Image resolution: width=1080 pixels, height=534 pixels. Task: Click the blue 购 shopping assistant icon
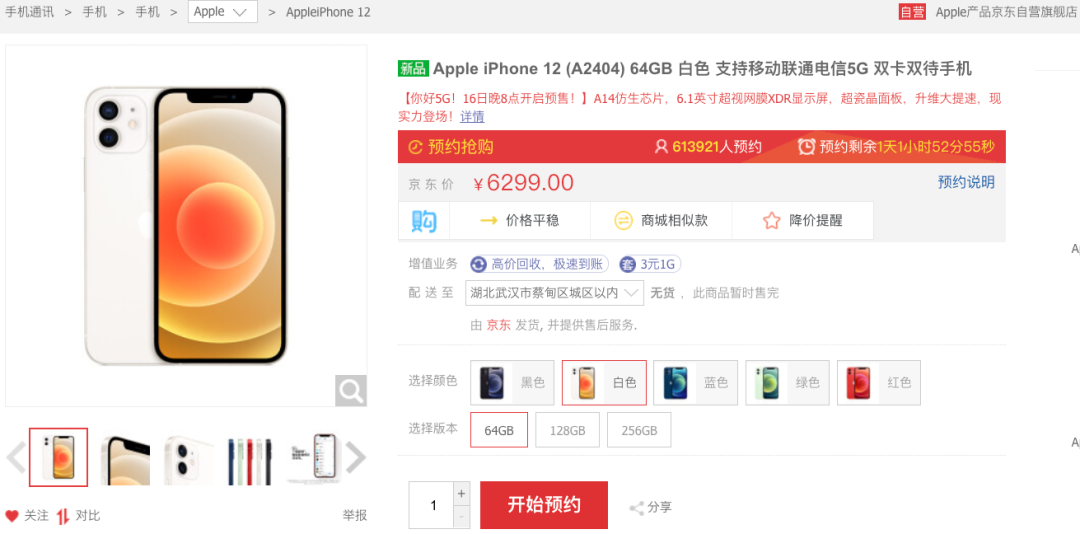click(424, 220)
